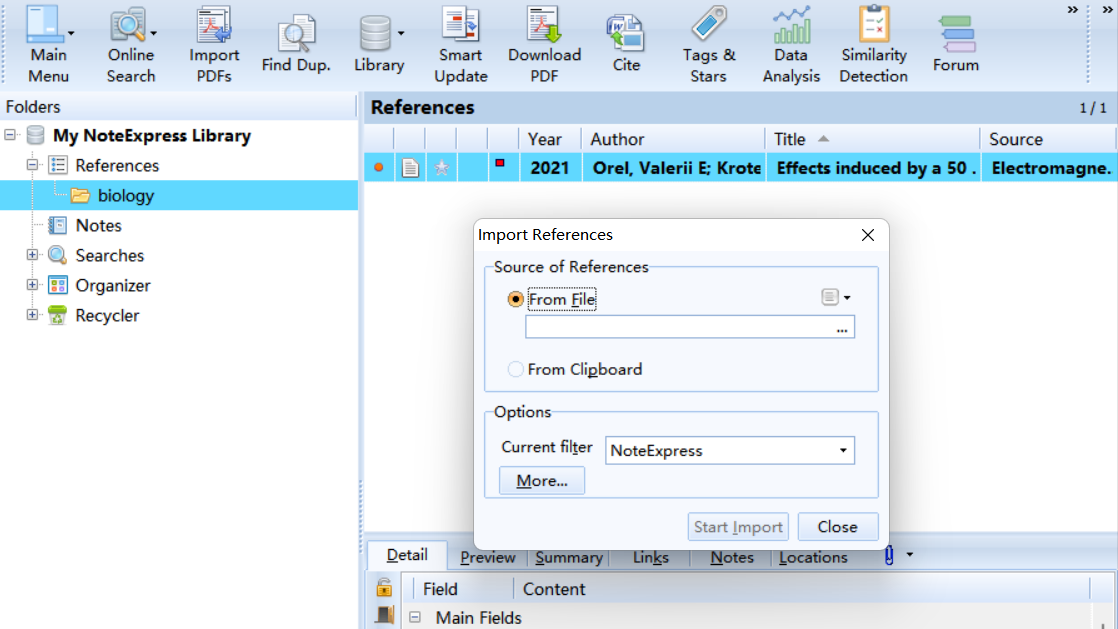The height and width of the screenshot is (629, 1118).
Task: Open the Library toolbar button
Action: pyautogui.click(x=379, y=44)
